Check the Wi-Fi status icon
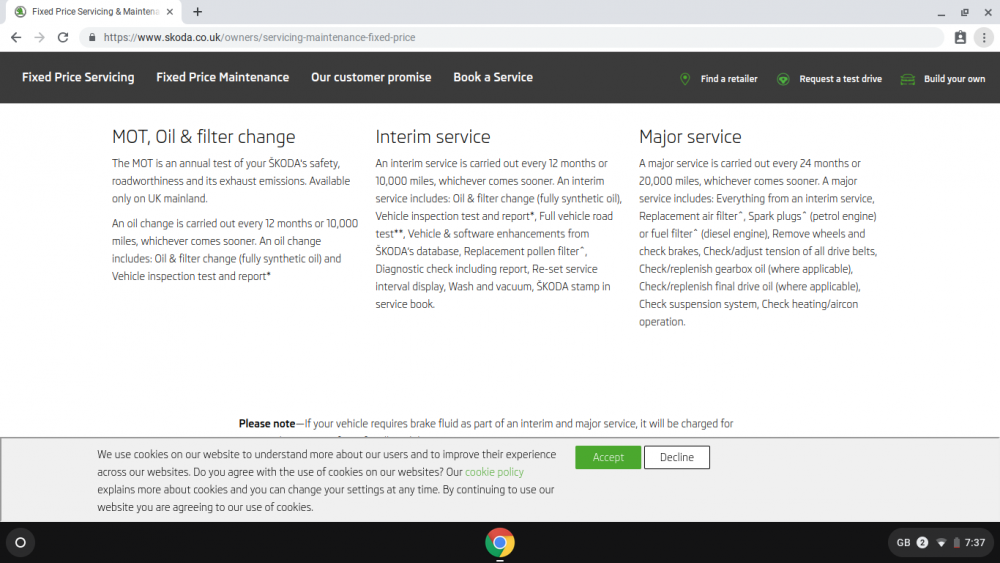Screen dimensions: 1000x563 point(941,543)
